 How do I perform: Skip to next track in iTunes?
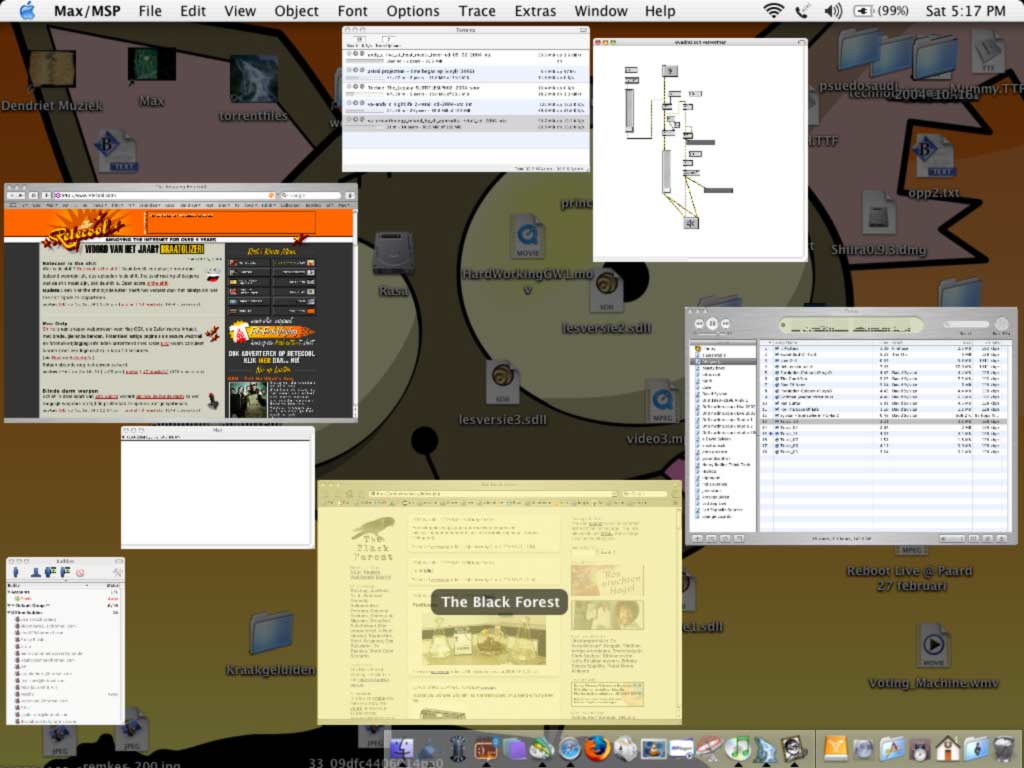(726, 323)
